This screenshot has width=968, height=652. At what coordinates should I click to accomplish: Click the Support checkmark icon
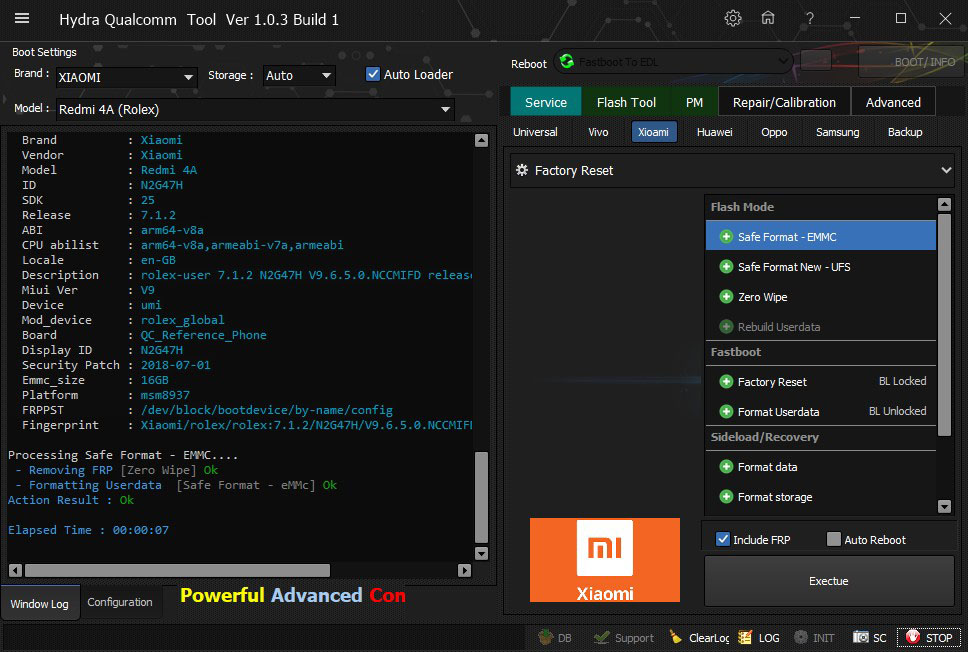(601, 637)
